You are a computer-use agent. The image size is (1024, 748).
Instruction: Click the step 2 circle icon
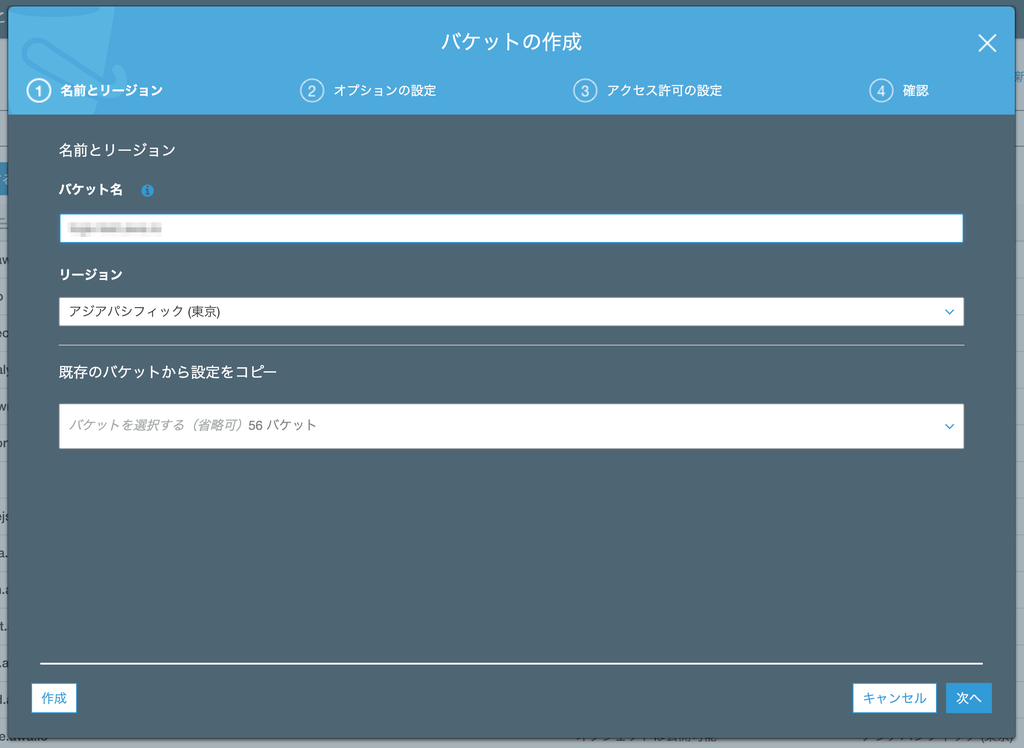pyautogui.click(x=312, y=90)
